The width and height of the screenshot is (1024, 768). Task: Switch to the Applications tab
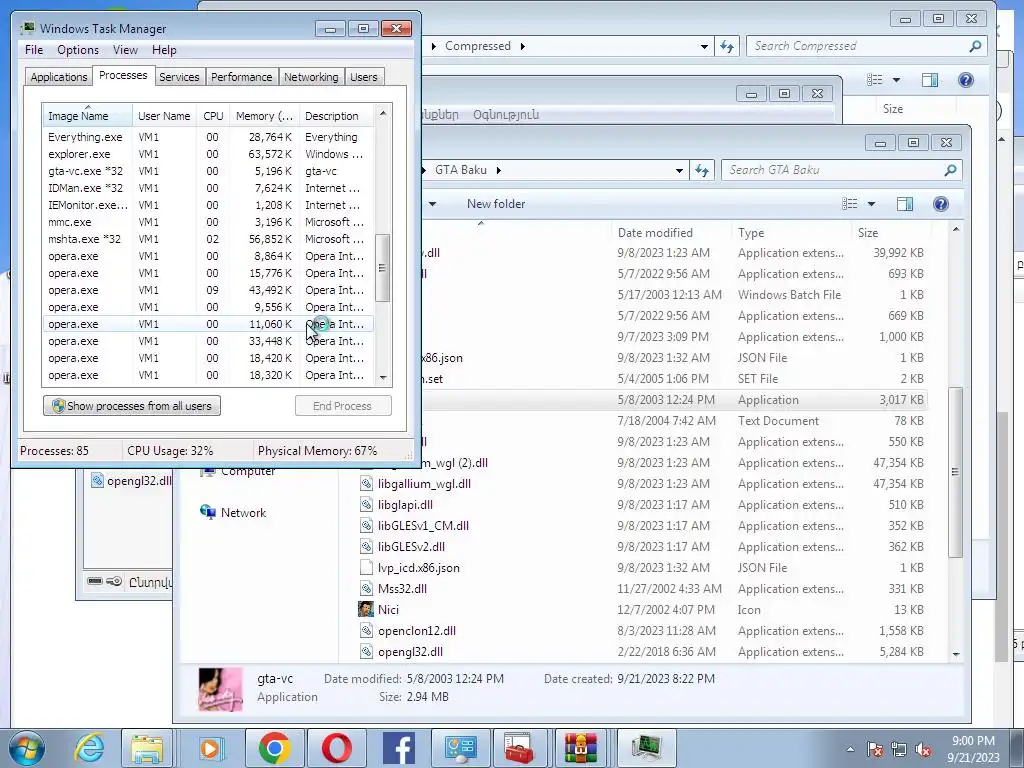59,77
